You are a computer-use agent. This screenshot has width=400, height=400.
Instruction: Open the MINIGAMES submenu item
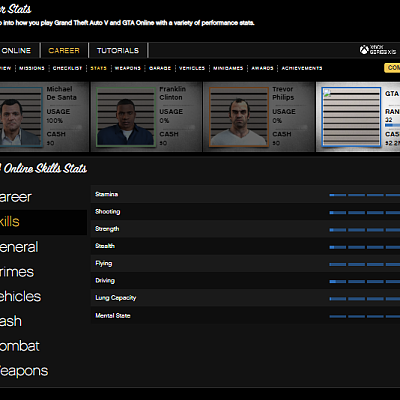tap(228, 68)
